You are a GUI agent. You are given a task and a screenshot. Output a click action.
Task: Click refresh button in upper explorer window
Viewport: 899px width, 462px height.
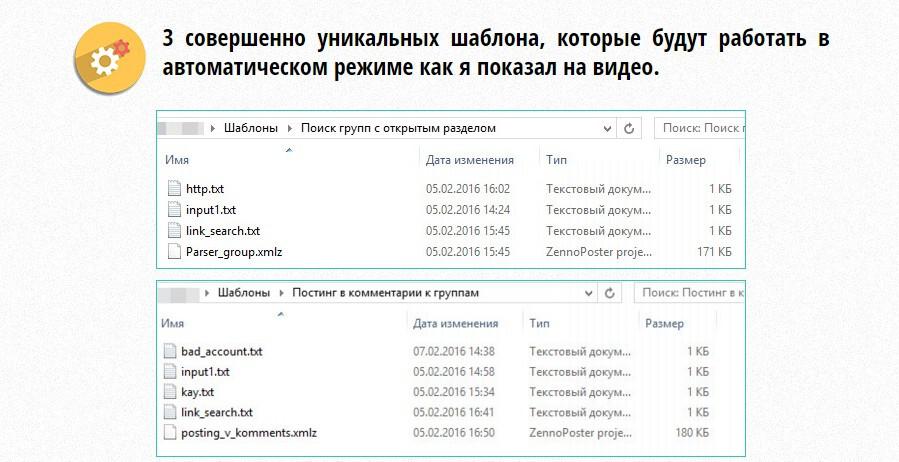pos(629,128)
